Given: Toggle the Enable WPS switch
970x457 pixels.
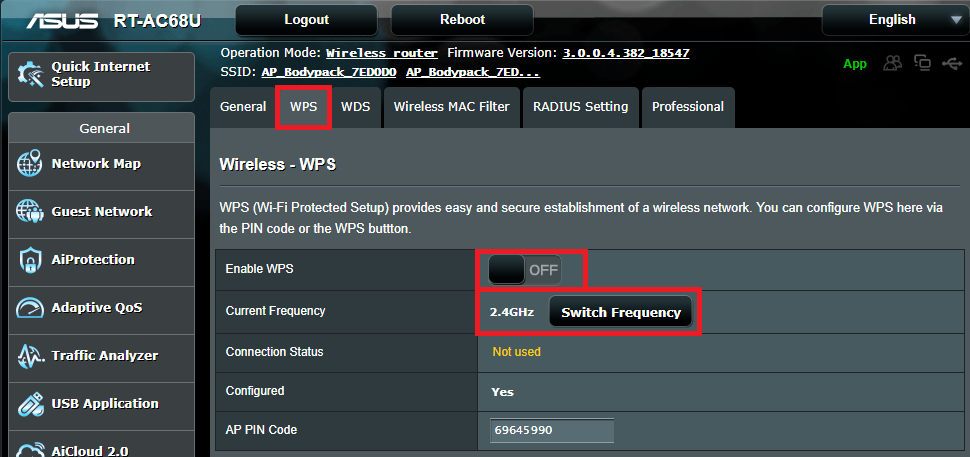Looking at the screenshot, I should pos(525,270).
